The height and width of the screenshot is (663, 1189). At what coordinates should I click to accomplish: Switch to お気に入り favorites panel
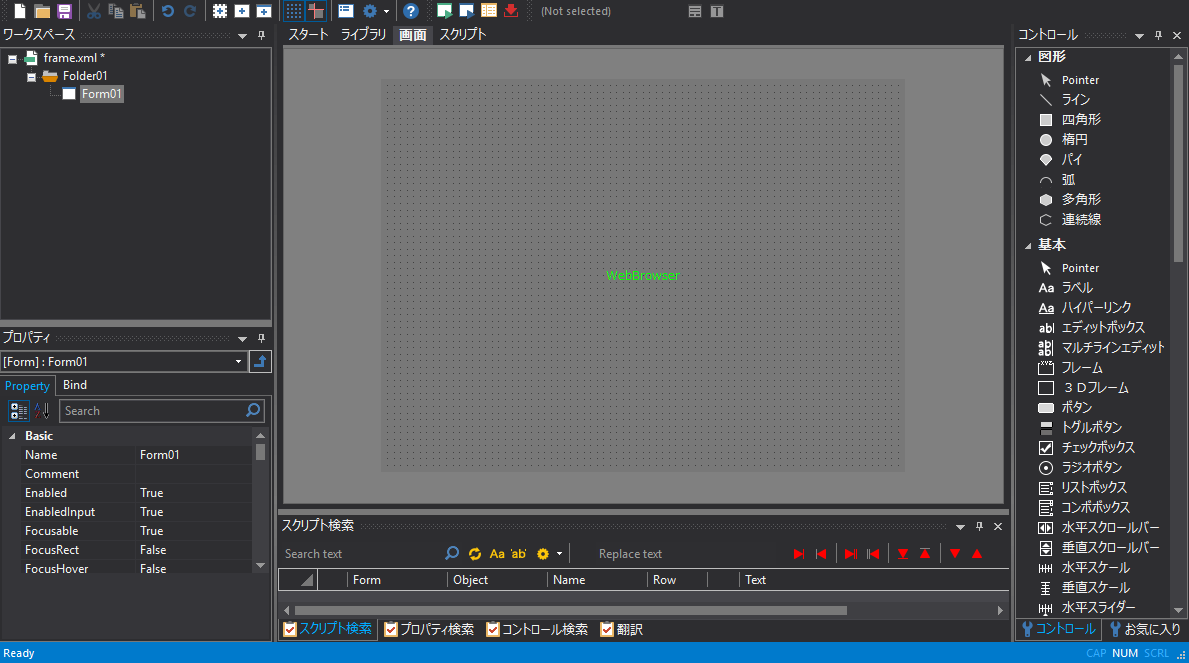(1145, 629)
